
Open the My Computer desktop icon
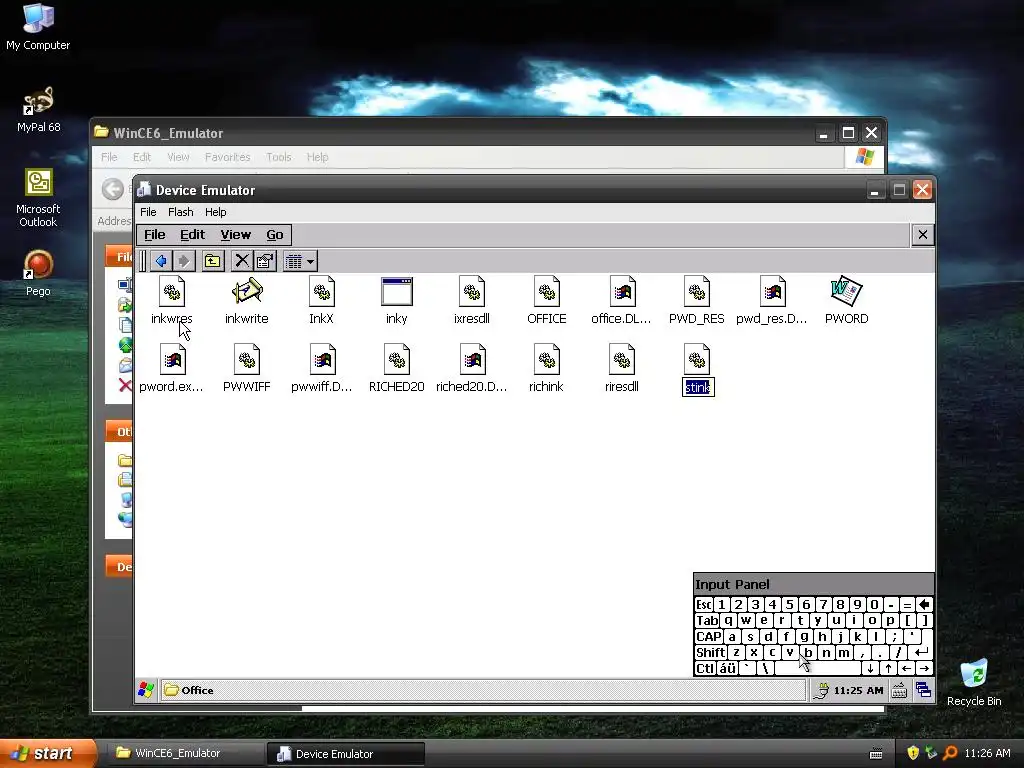38,27
